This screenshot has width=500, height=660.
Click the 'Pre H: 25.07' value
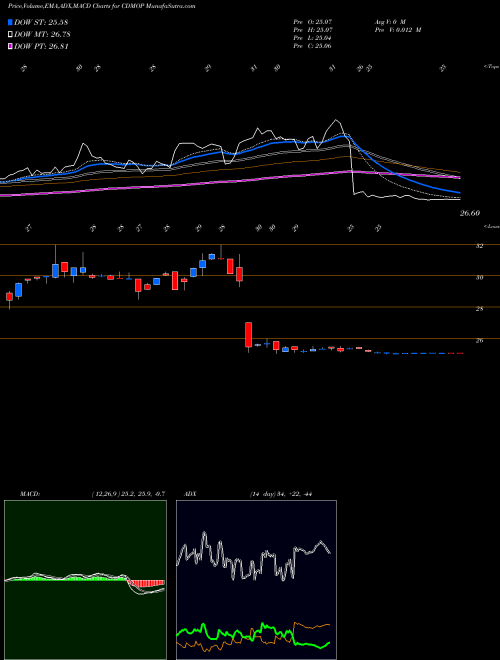[313, 30]
